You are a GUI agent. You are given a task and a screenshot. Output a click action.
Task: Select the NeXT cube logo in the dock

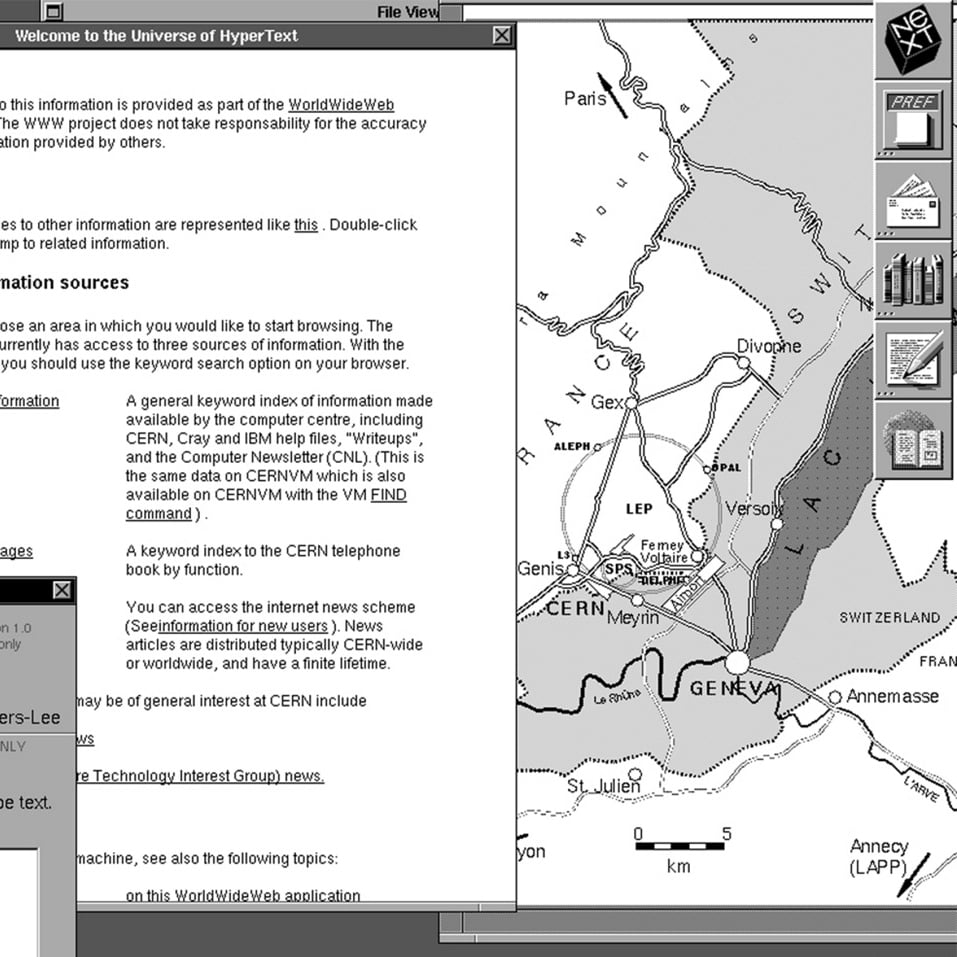click(914, 40)
